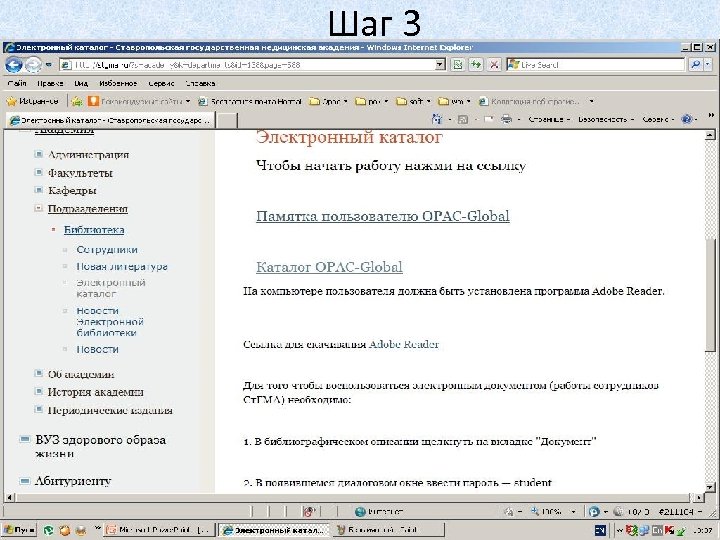Click the horizontal scrollbar left arrow
This screenshot has width=720, height=540.
click(9, 497)
